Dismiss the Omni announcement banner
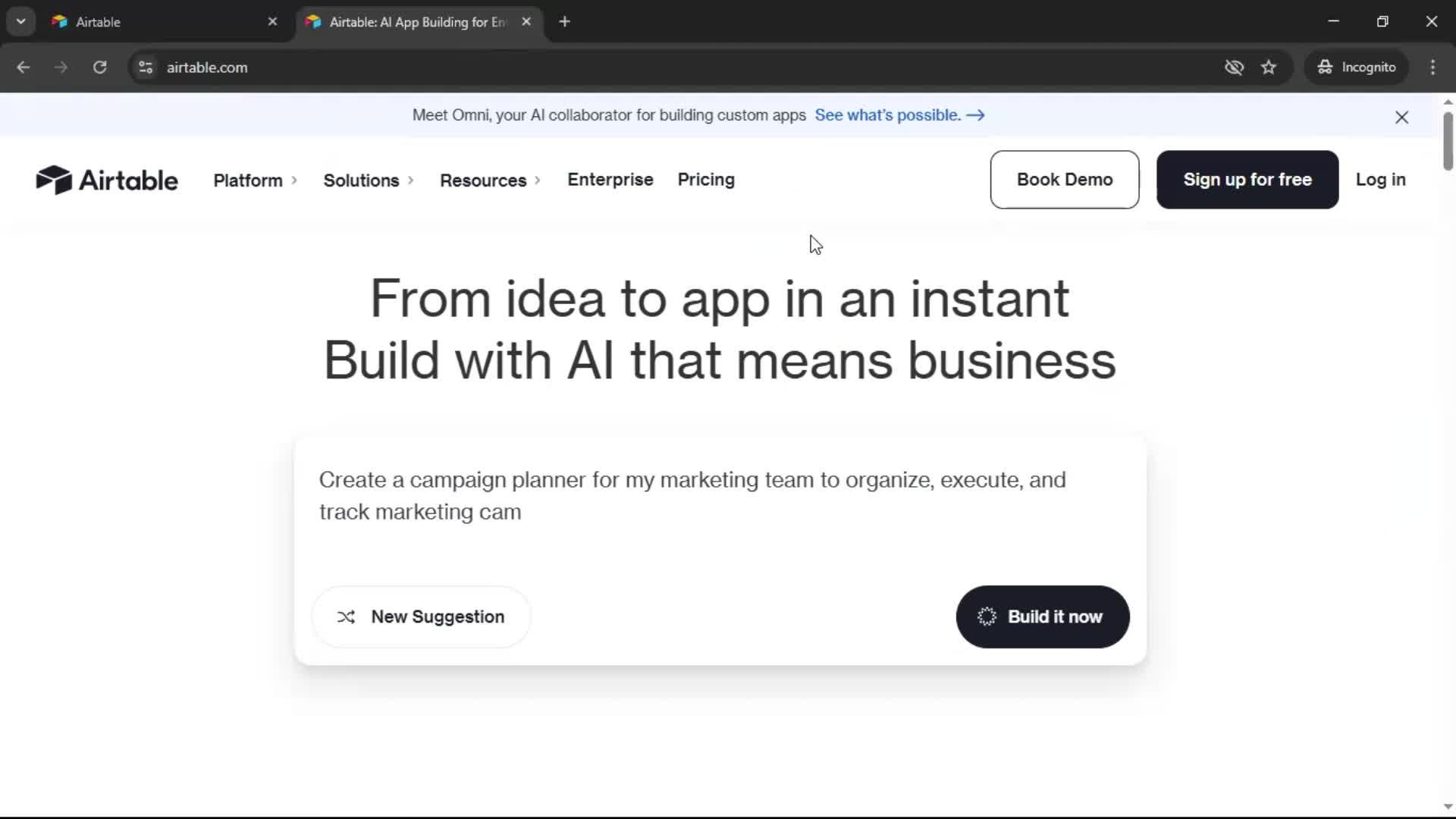The width and height of the screenshot is (1456, 819). coord(1401,118)
